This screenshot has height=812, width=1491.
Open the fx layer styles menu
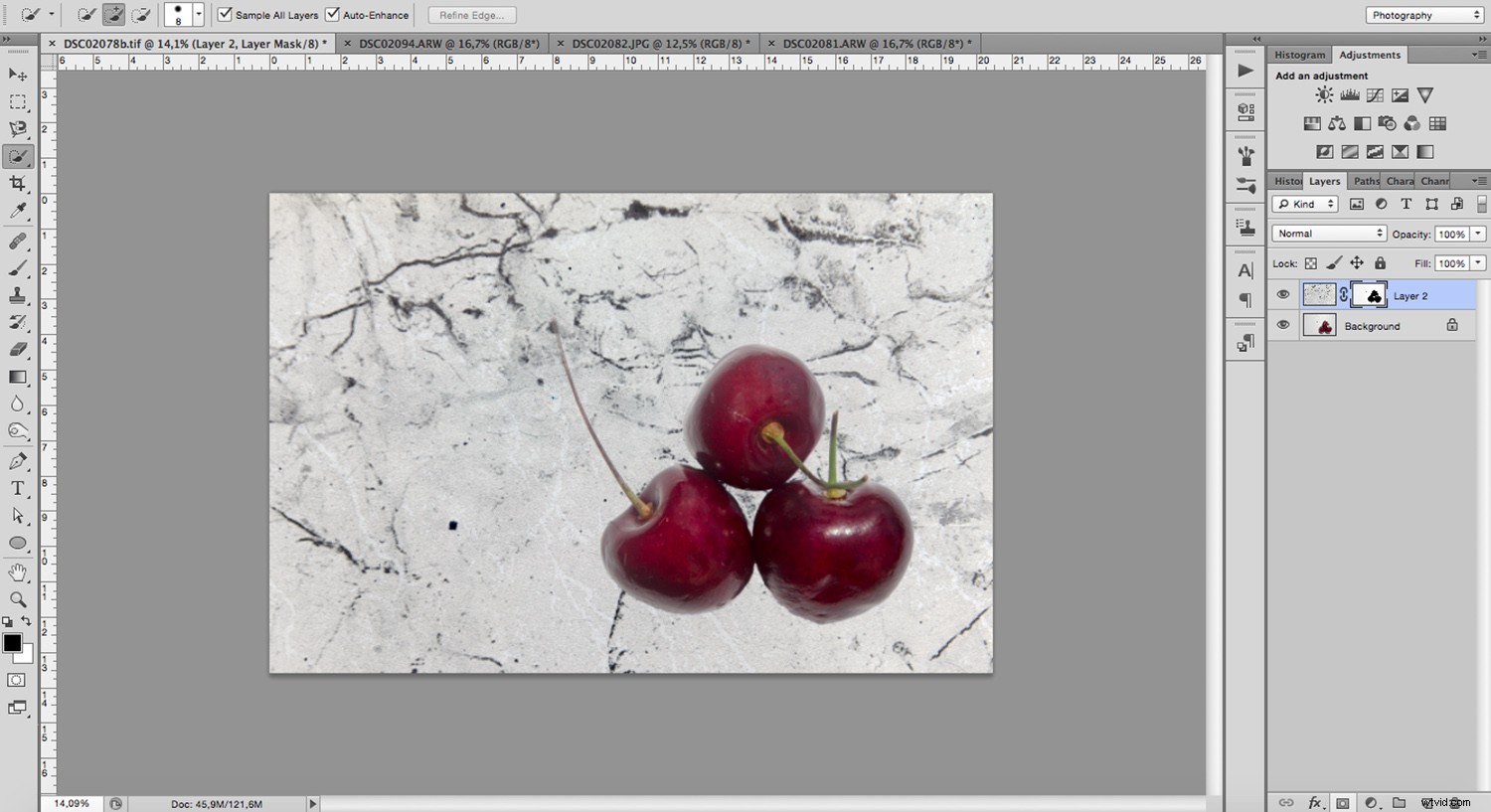(x=1315, y=802)
